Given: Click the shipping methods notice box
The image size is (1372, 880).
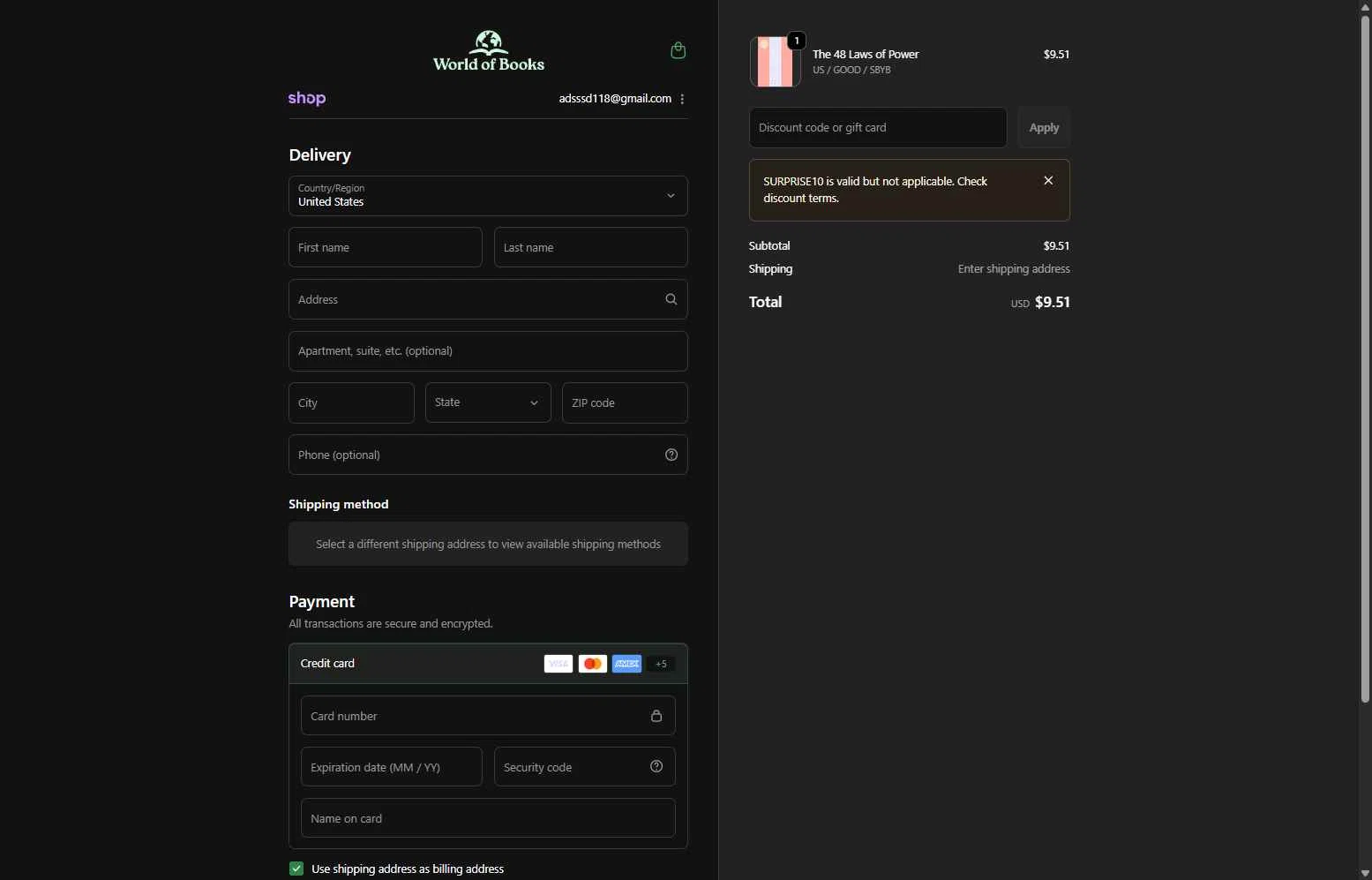Looking at the screenshot, I should coord(488,544).
